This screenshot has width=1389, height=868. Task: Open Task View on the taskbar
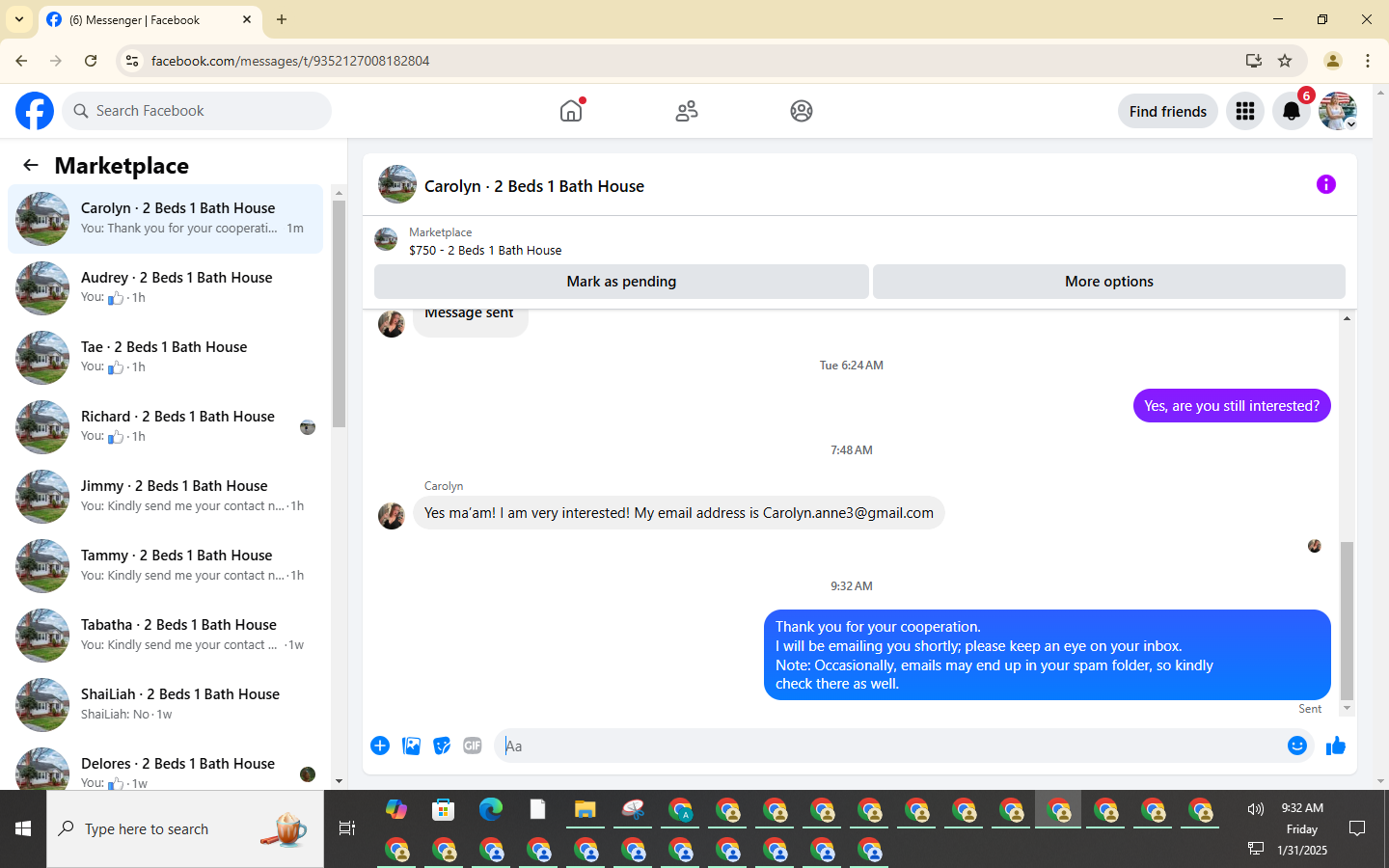(x=347, y=828)
